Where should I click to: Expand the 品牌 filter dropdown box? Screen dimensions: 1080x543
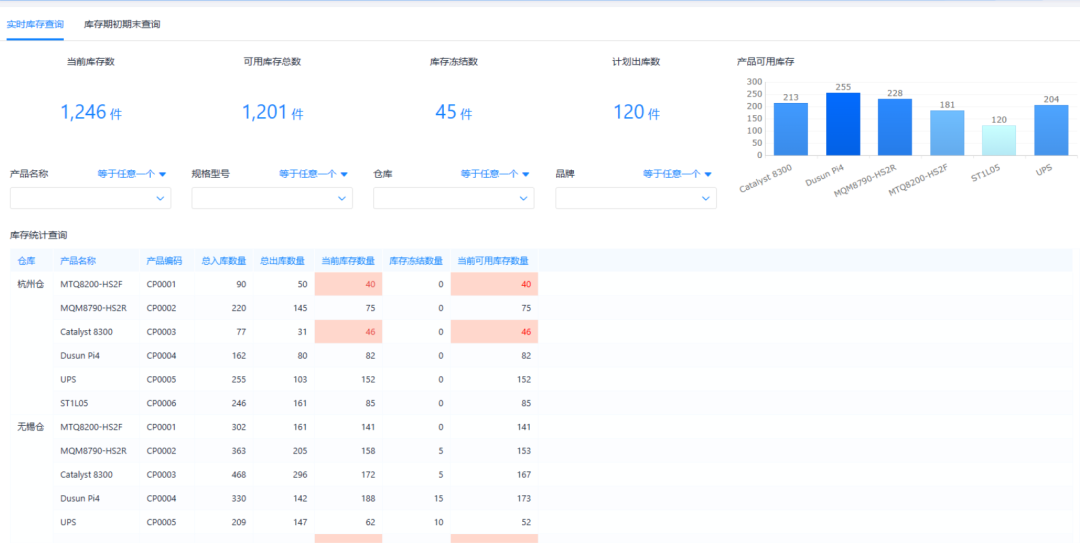click(635, 198)
